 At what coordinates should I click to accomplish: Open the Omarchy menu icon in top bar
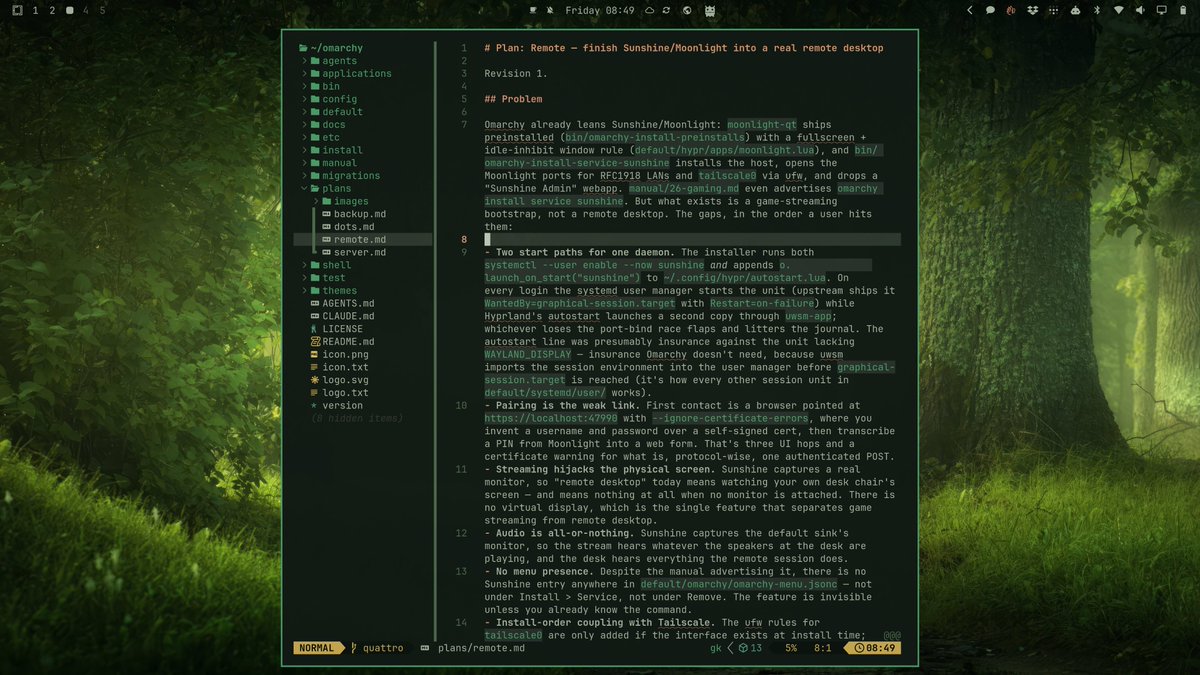[x=17, y=10]
